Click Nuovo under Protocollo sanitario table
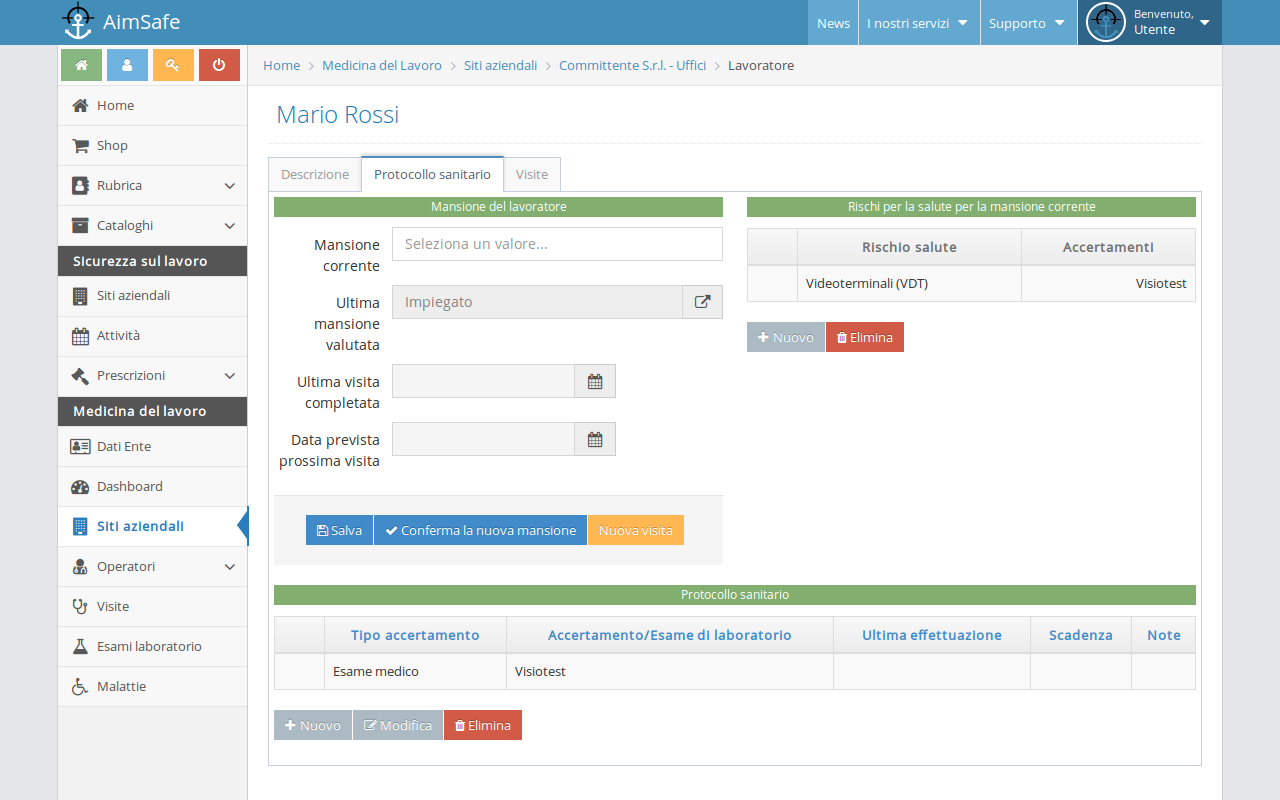This screenshot has height=800, width=1280. coord(313,725)
